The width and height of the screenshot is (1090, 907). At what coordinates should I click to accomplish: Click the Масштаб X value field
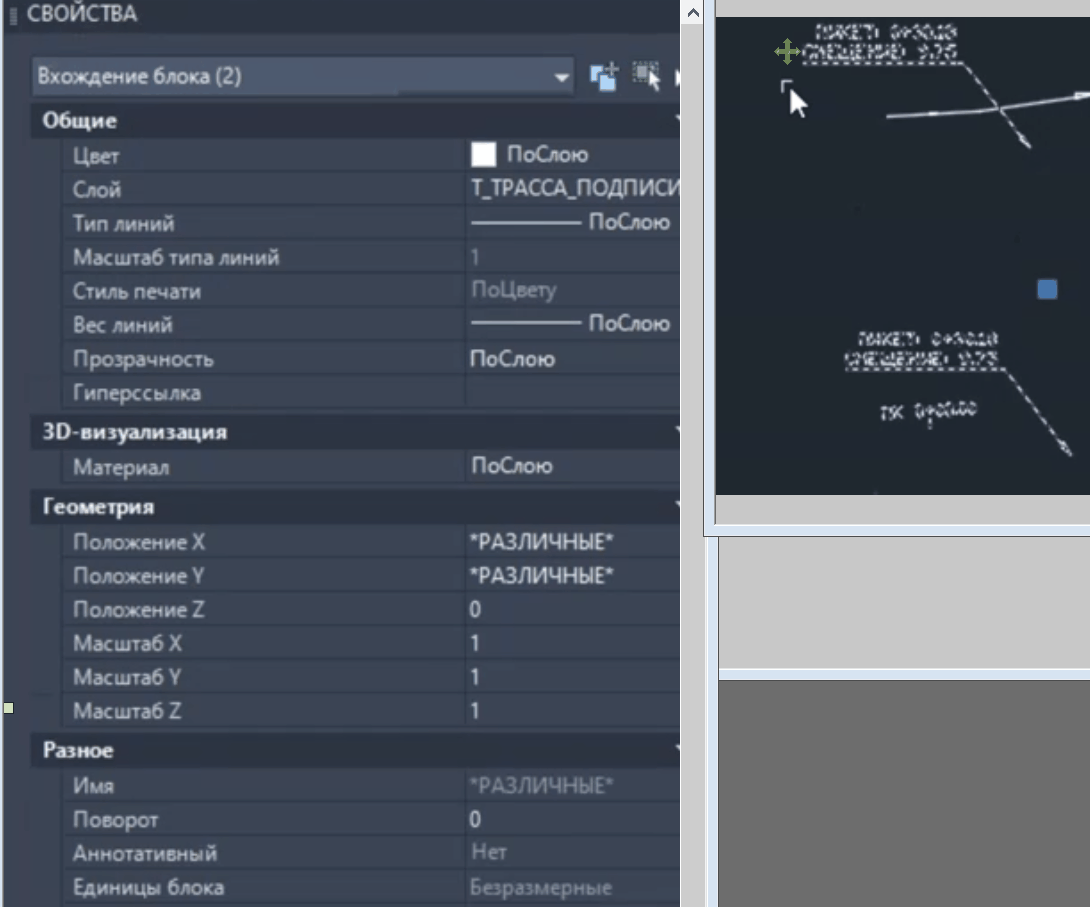(570, 644)
